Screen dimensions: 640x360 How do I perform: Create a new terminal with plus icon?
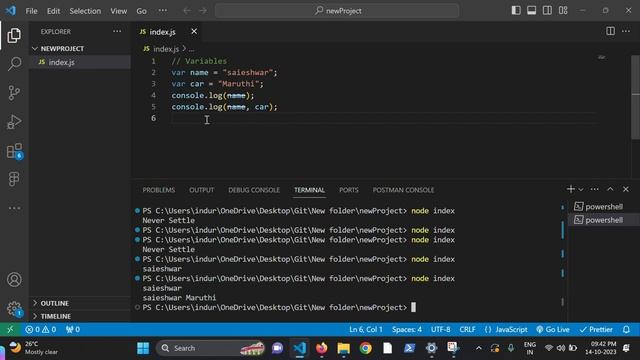point(571,189)
